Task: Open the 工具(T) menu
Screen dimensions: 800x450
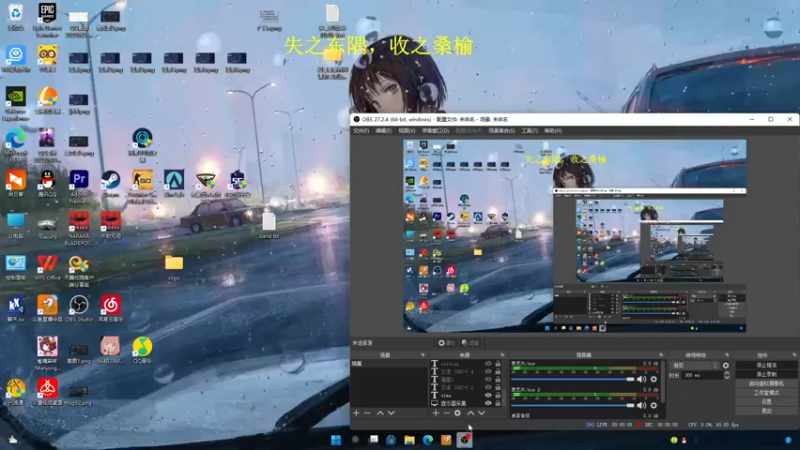Action: pos(530,131)
